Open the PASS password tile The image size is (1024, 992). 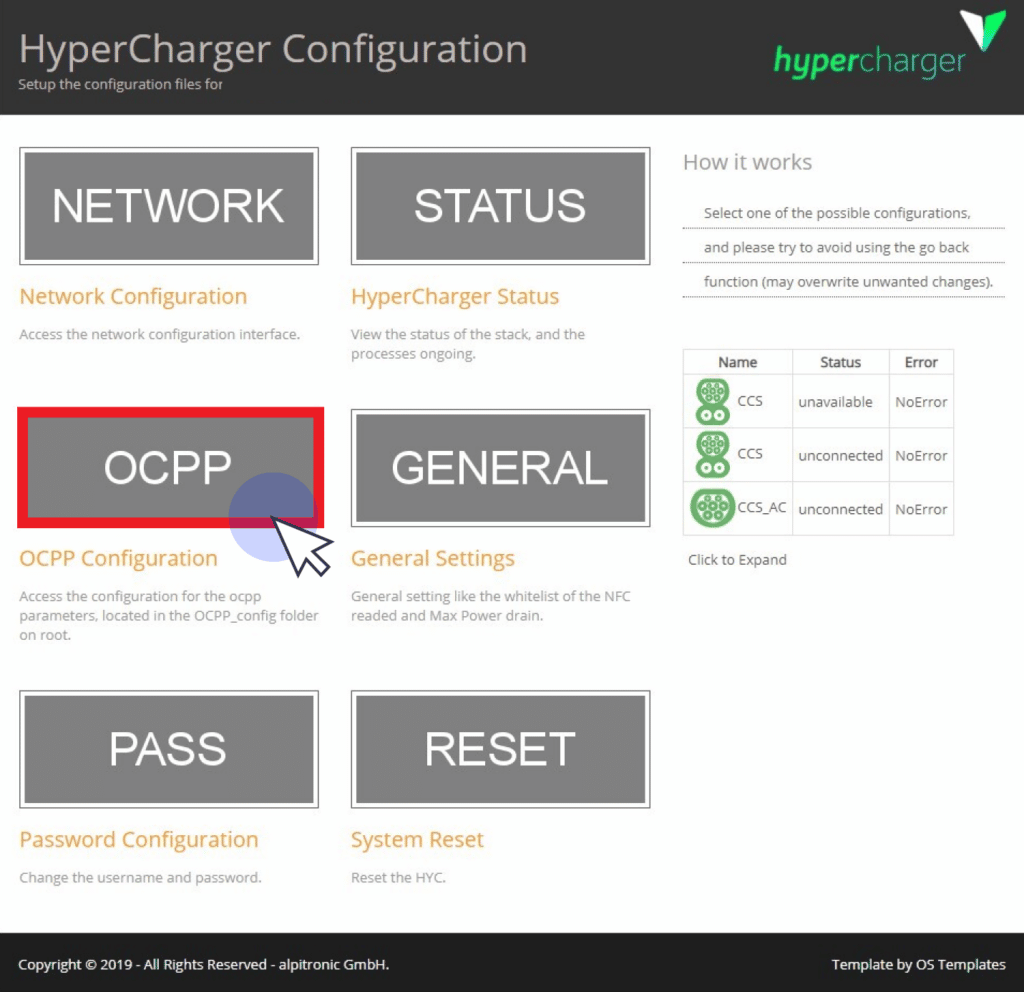pyautogui.click(x=168, y=749)
